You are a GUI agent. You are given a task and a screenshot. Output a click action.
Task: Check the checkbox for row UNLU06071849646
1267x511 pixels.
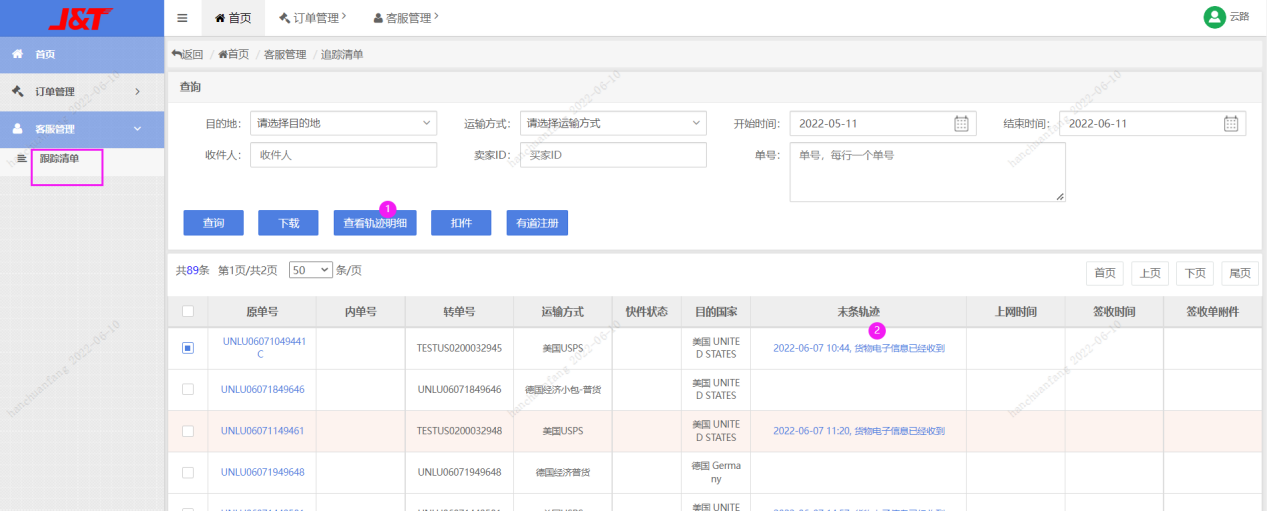coord(187,389)
